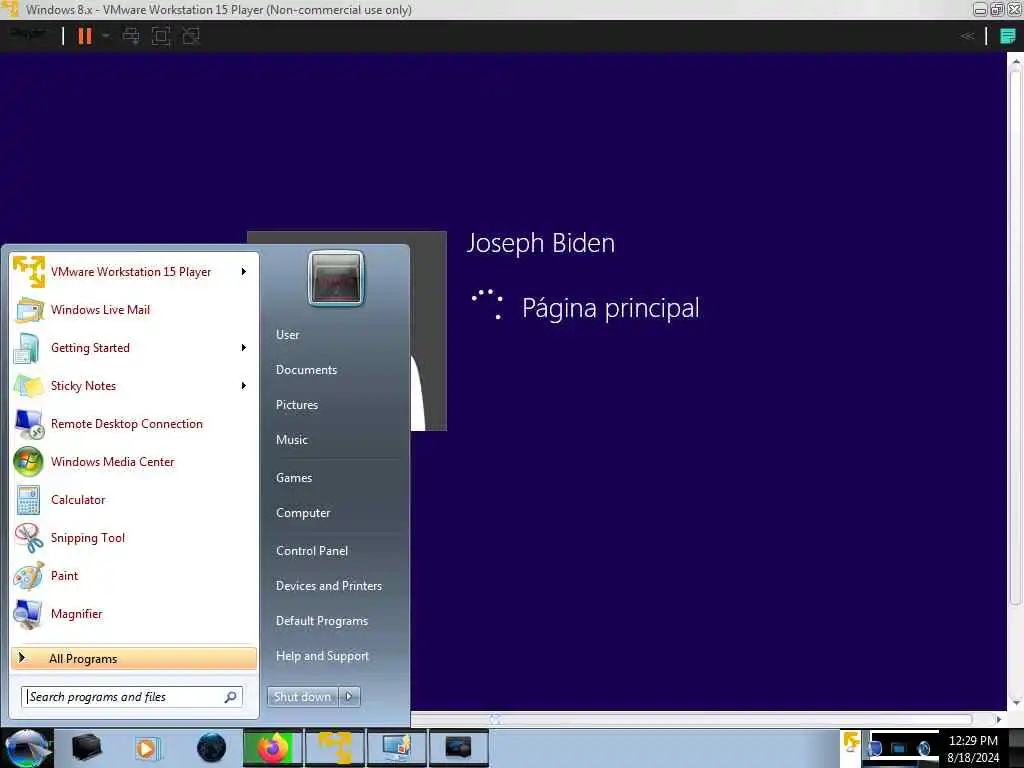Open Getting Started
Image resolution: width=1024 pixels, height=768 pixels.
[x=124, y=347]
